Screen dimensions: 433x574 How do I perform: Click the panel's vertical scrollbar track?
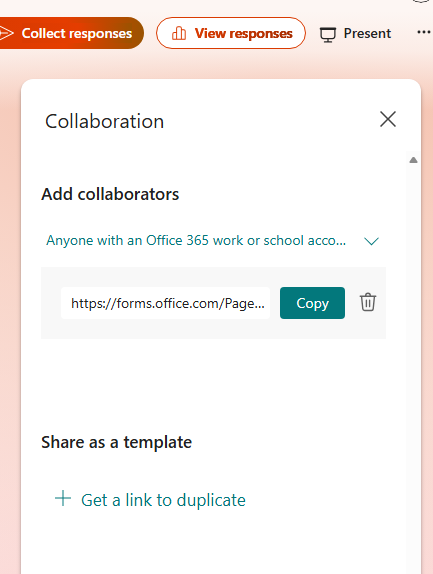413,362
